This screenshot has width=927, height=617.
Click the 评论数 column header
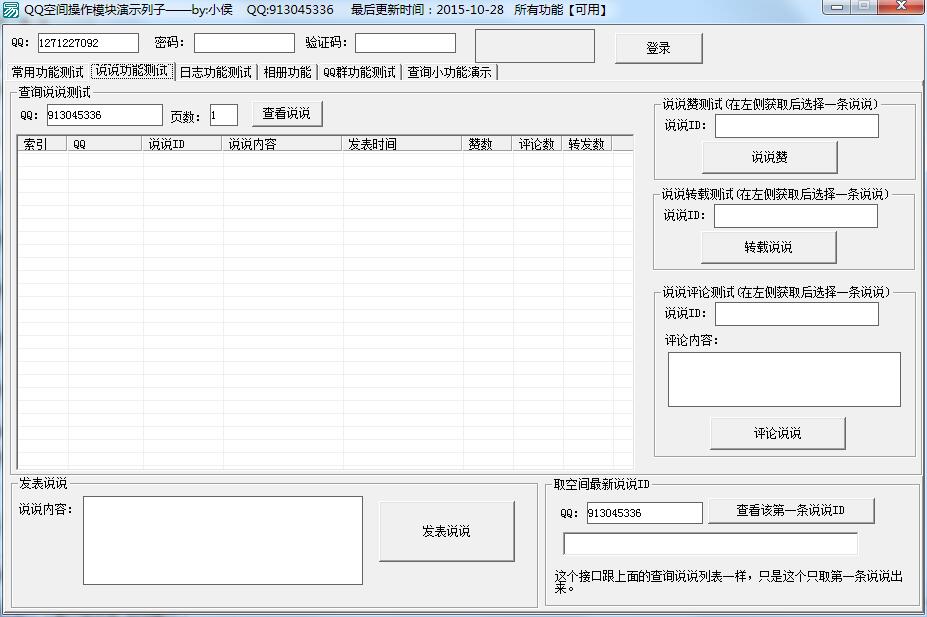[537, 144]
